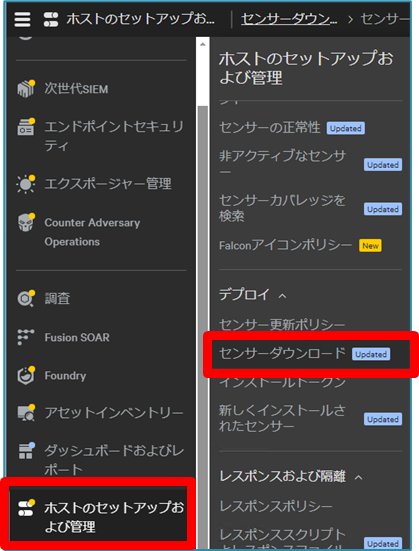Screen dimensions: 419x551
Task: Click the ダッシュボードおよびレポート icon
Action: pos(26,451)
